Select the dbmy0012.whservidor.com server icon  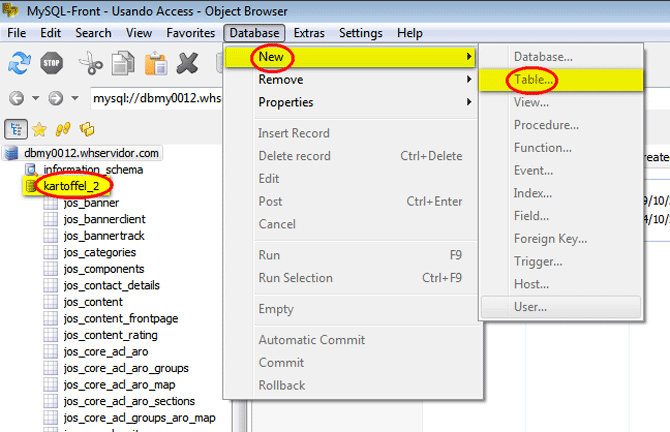tap(12, 153)
